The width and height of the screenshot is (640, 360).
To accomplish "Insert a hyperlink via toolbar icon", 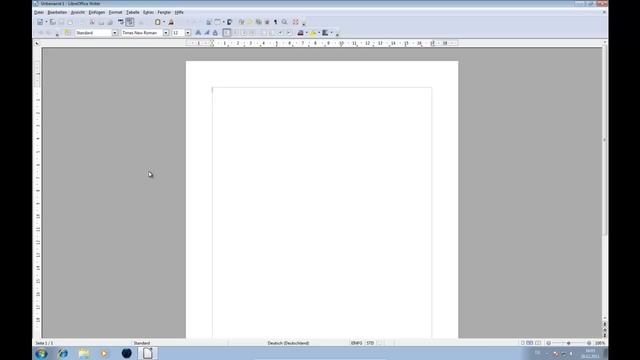I will (x=209, y=22).
